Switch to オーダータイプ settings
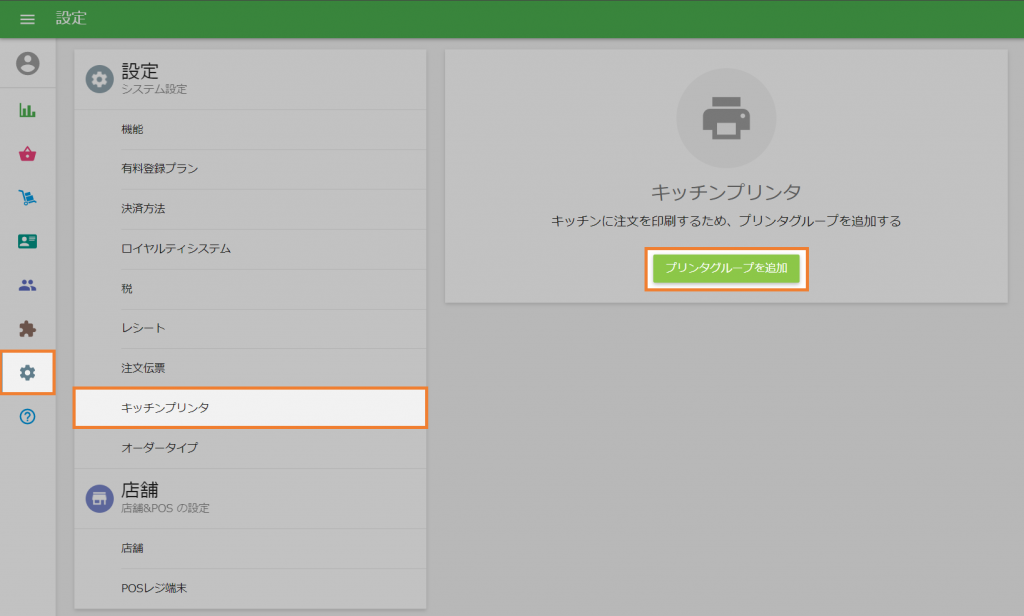This screenshot has width=1024, height=616. 249,448
